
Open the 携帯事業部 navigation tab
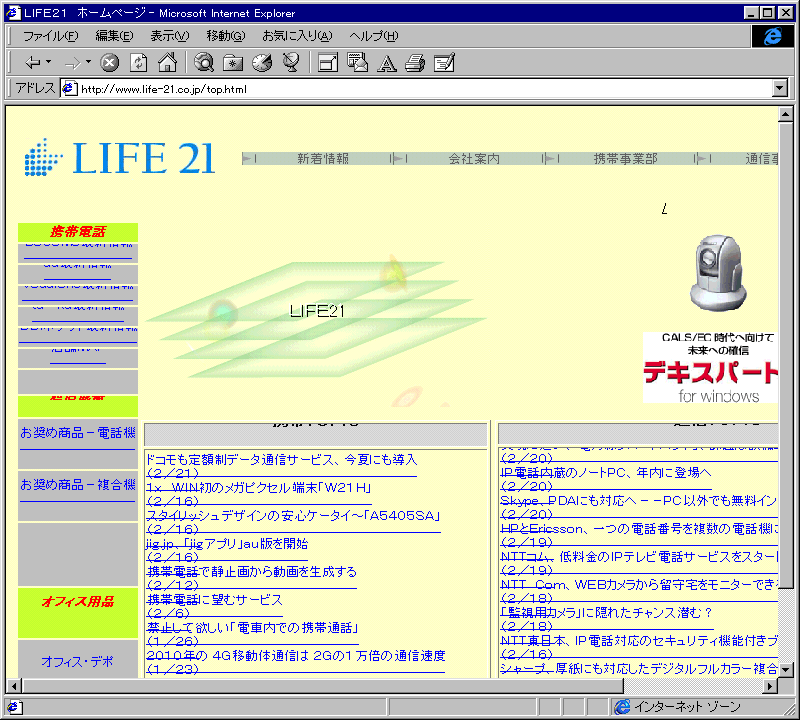pos(625,159)
